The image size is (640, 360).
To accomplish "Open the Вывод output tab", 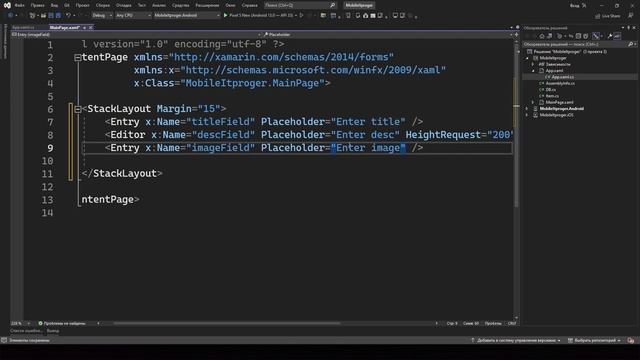I will [53, 331].
